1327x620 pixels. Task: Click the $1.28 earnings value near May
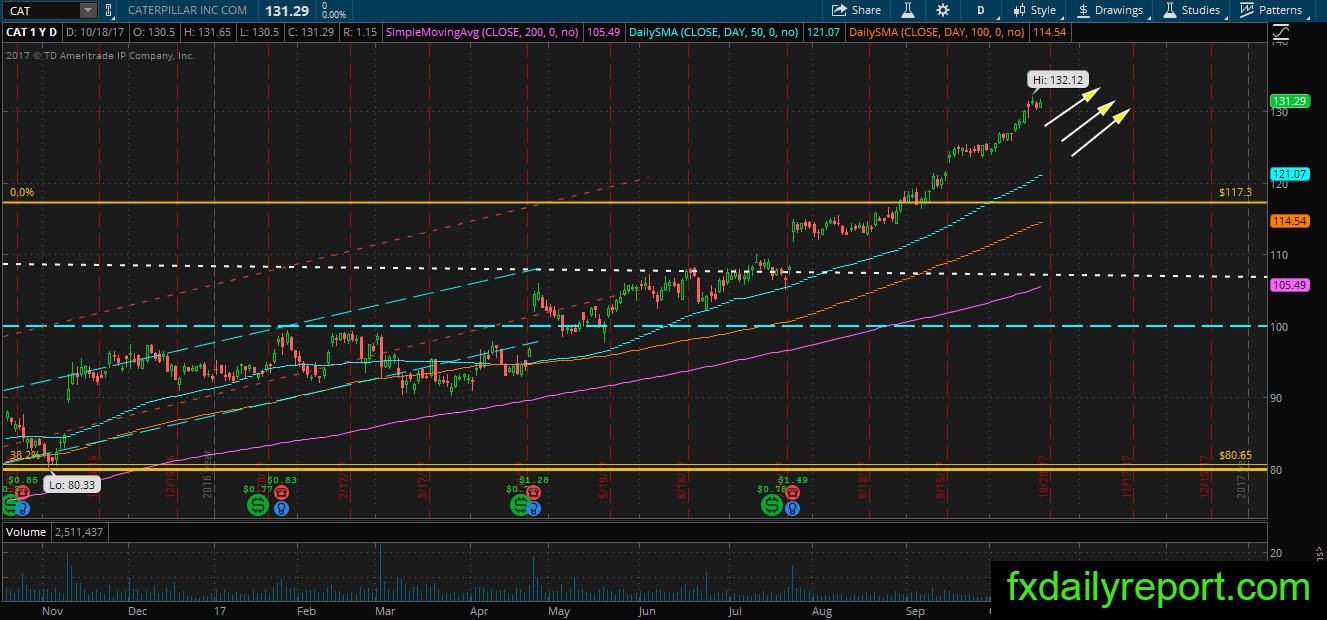(x=536, y=480)
